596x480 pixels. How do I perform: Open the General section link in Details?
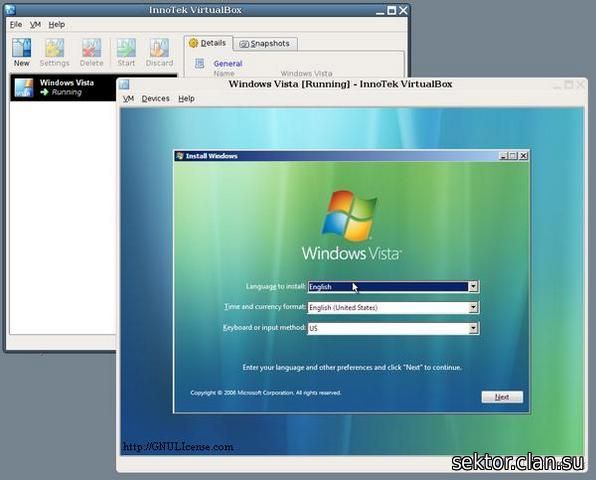pyautogui.click(x=228, y=63)
